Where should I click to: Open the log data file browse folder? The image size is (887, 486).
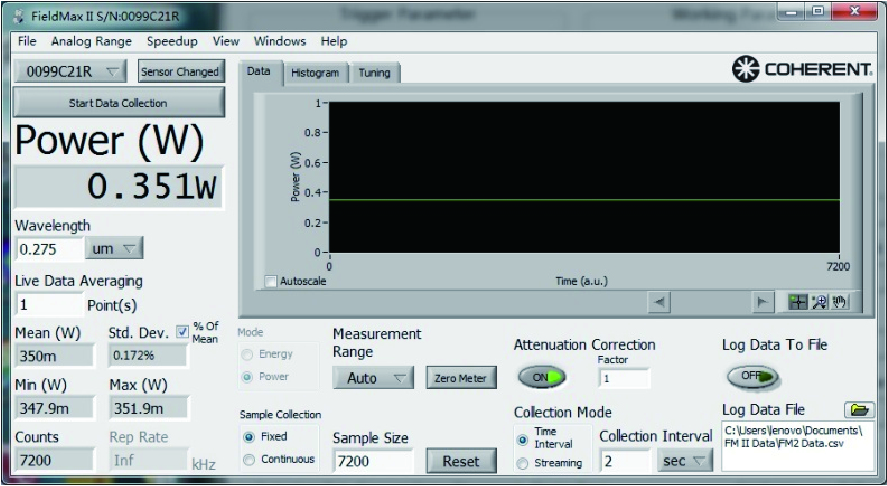pyautogui.click(x=859, y=410)
